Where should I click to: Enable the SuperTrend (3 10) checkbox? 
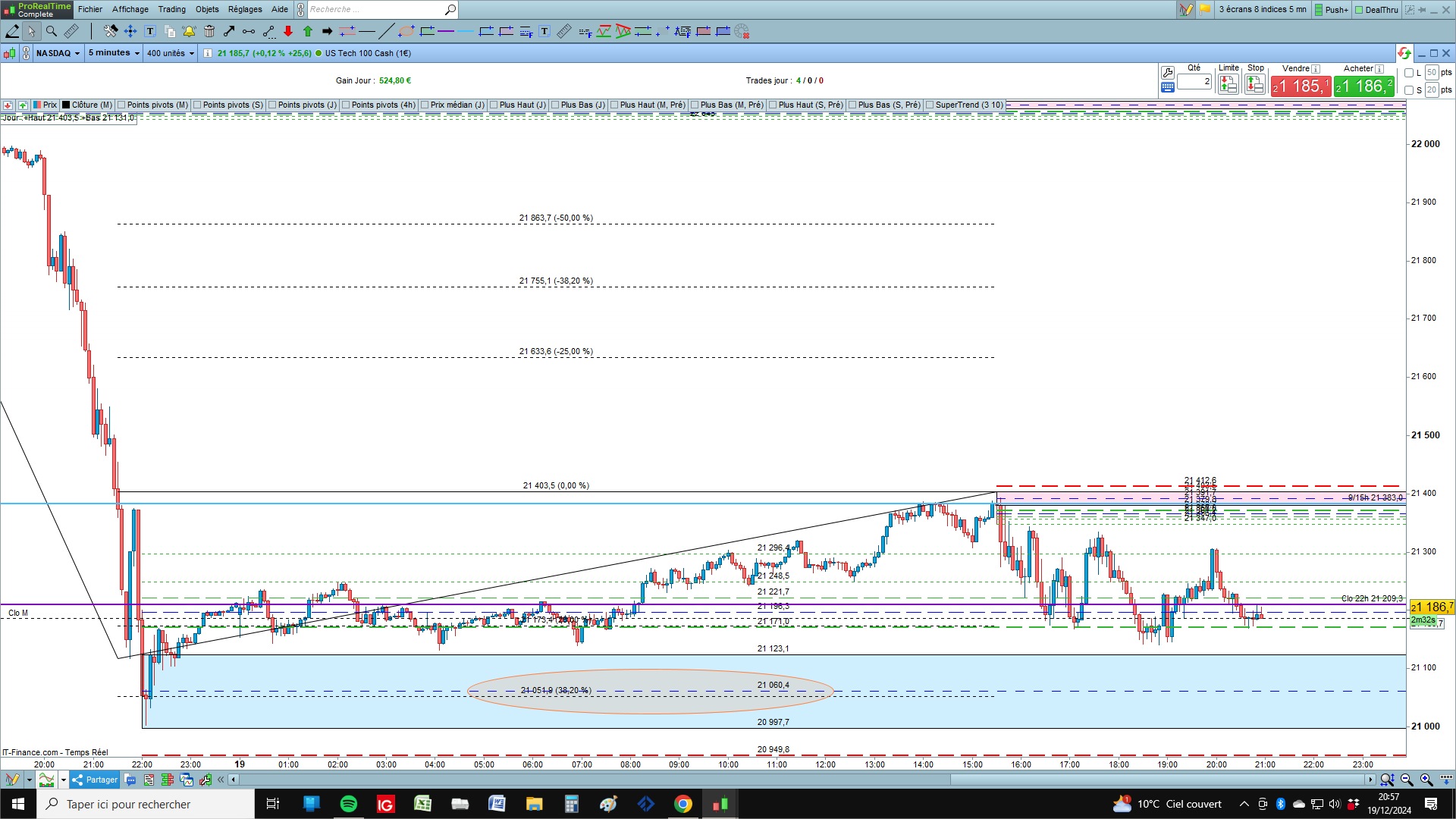coord(930,105)
